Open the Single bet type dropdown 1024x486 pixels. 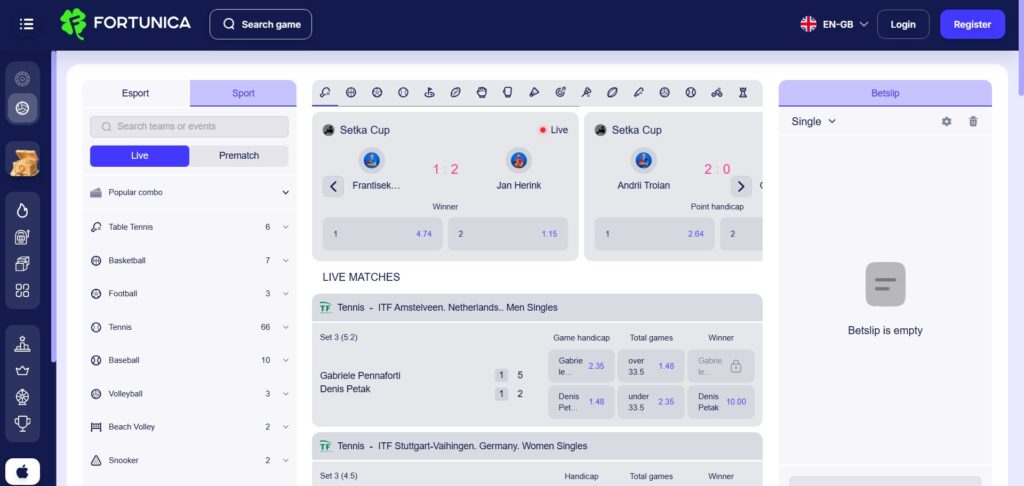[813, 121]
